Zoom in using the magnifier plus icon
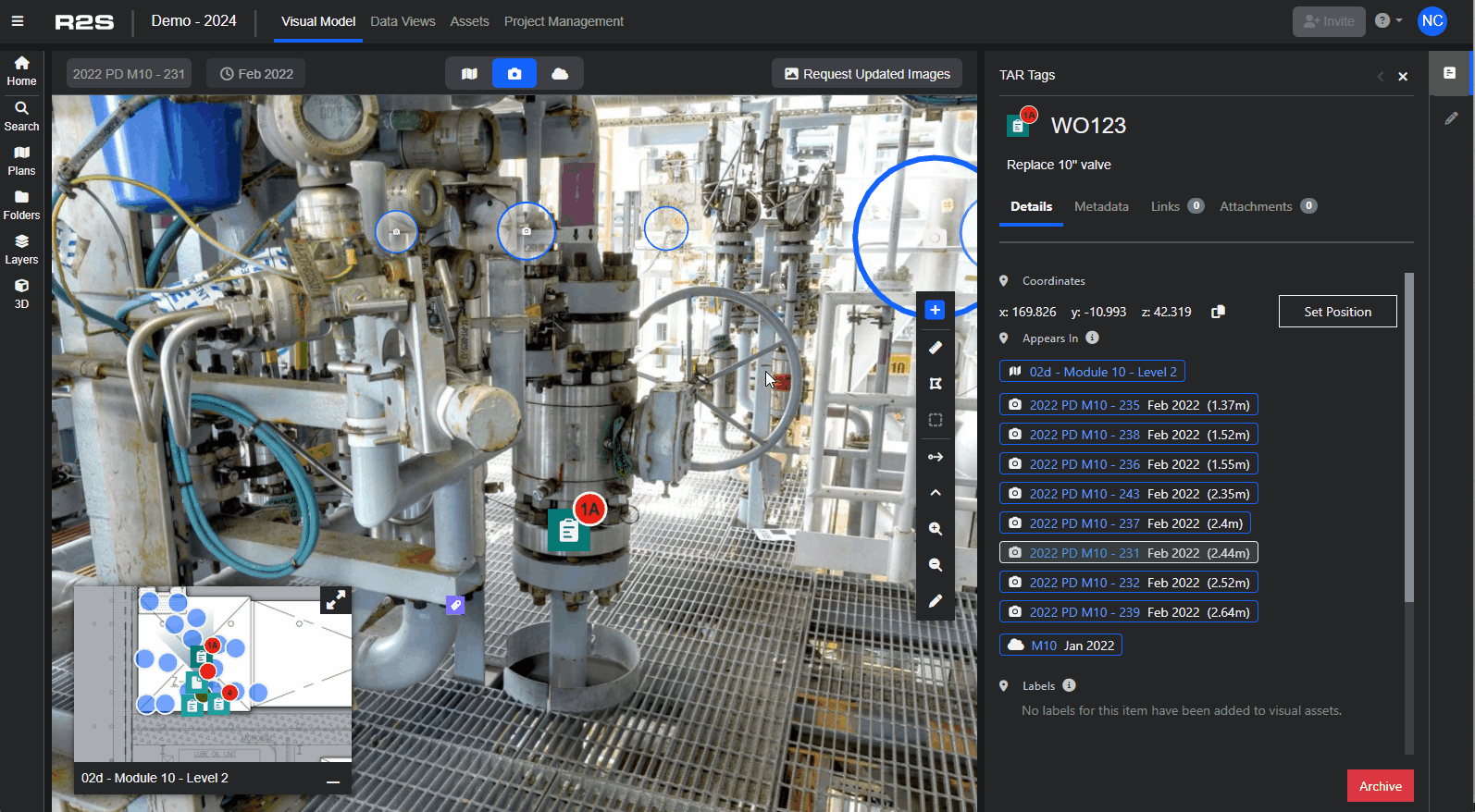 coord(935,529)
